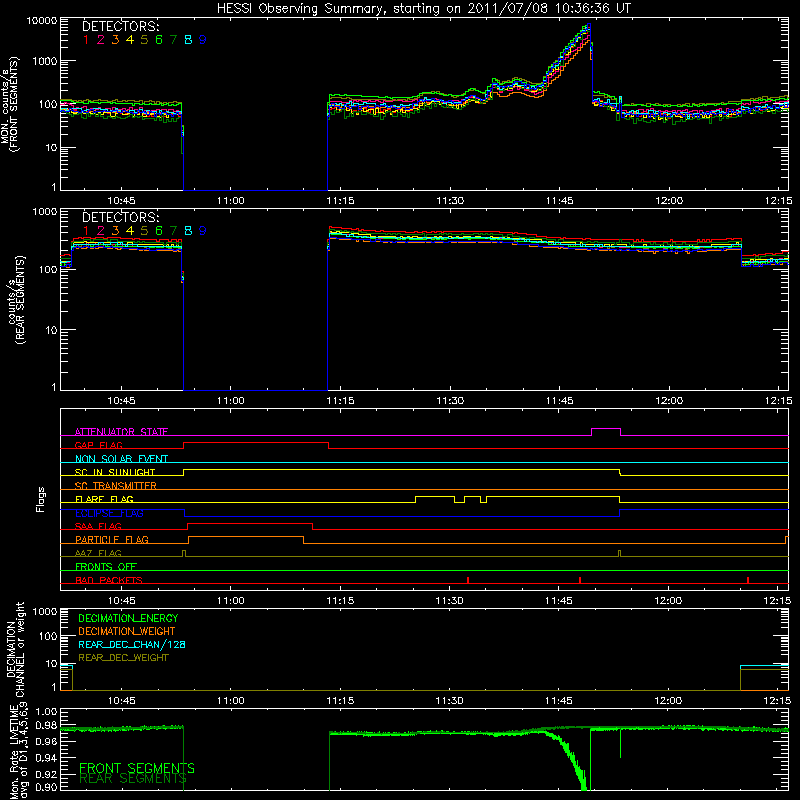Click the BAD_PACKETS tick mark near 11:32
Screen dimensions: 800x800
click(468, 580)
